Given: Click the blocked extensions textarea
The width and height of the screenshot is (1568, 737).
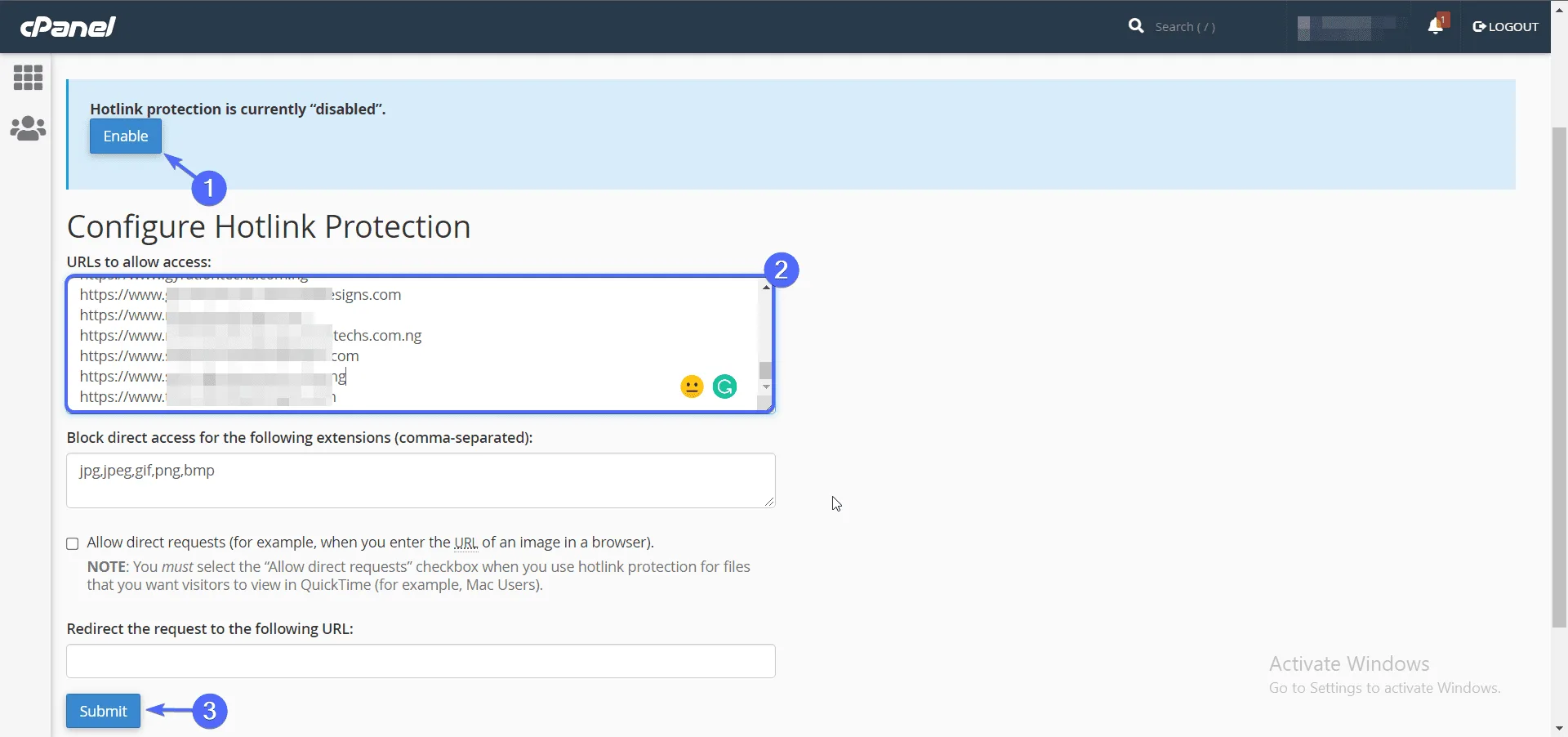Looking at the screenshot, I should (x=421, y=480).
